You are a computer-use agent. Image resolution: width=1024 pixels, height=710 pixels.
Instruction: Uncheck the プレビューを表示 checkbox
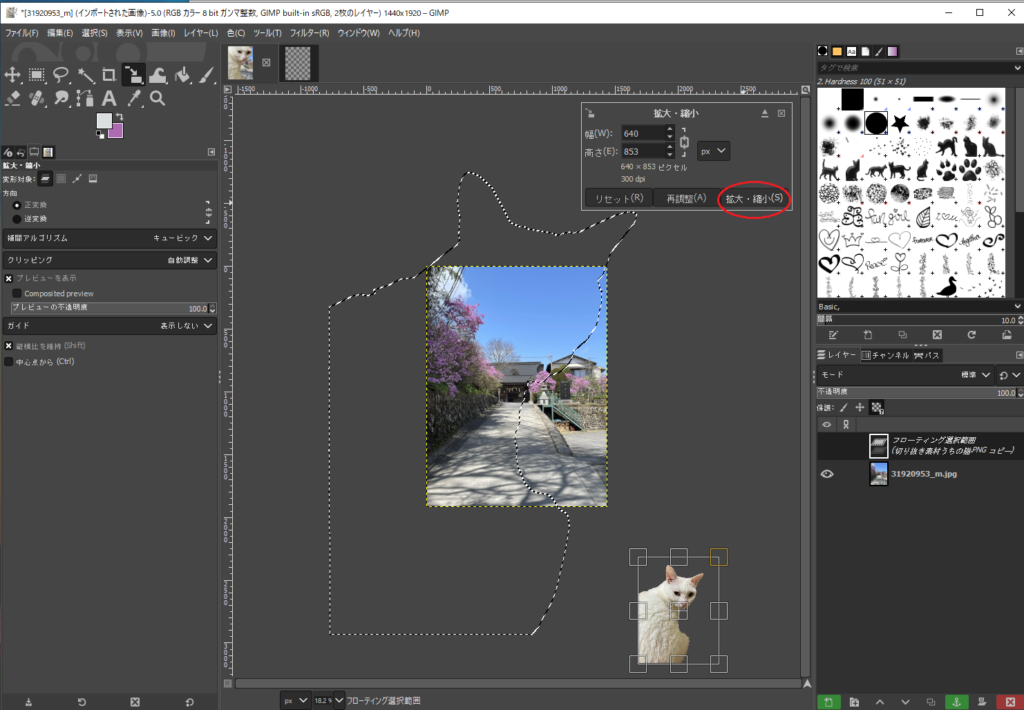tap(9, 278)
